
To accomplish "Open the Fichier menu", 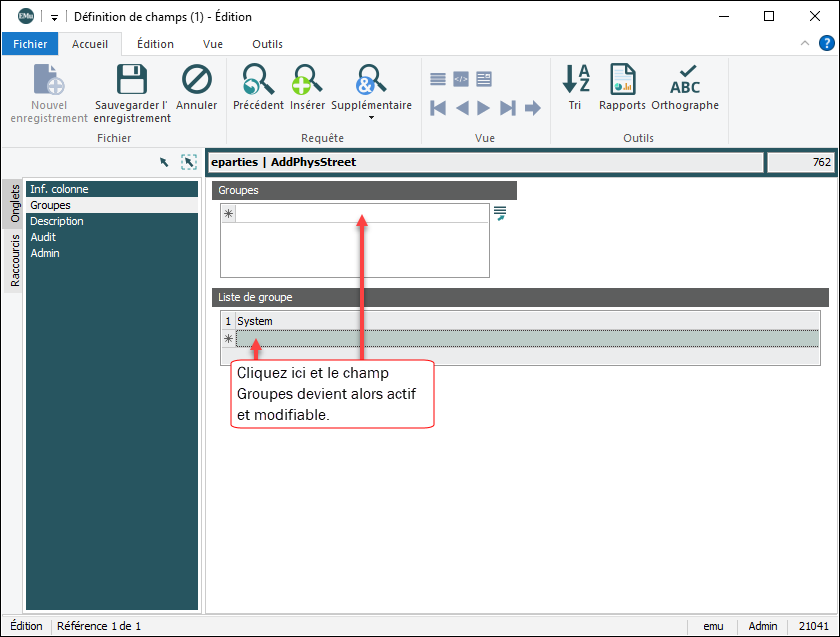I will (30, 44).
